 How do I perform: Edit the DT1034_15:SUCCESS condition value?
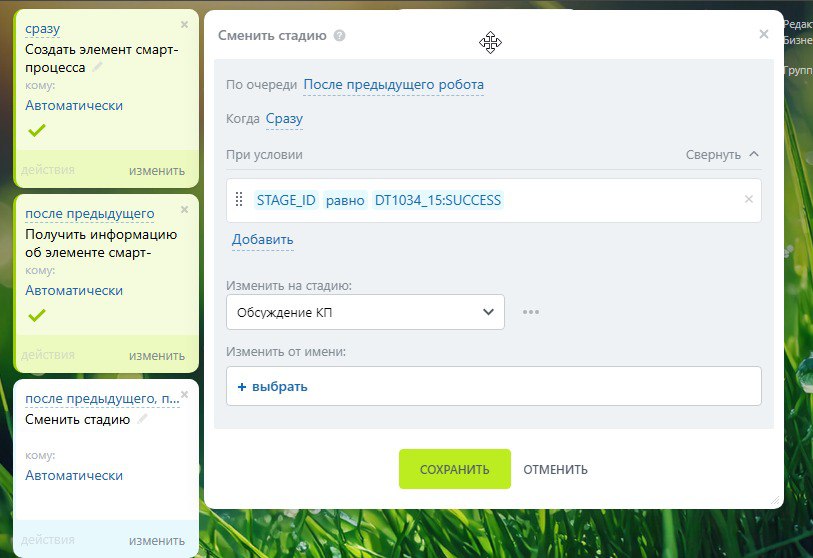438,200
